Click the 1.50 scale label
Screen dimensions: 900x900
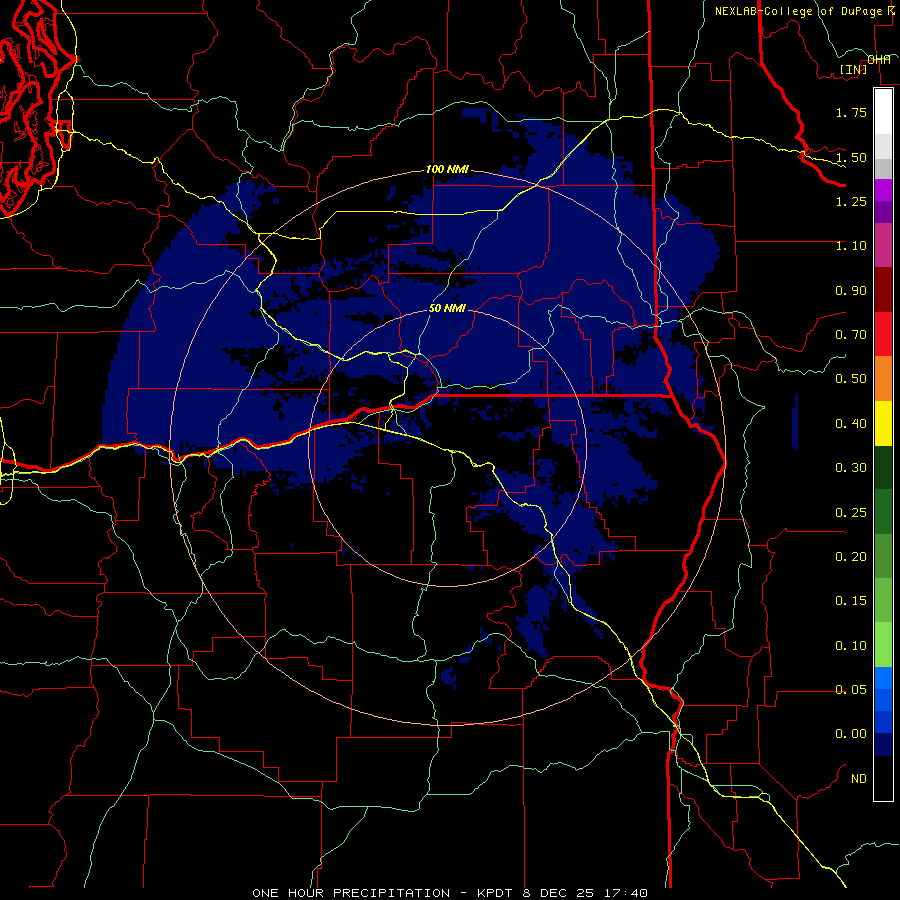851,157
